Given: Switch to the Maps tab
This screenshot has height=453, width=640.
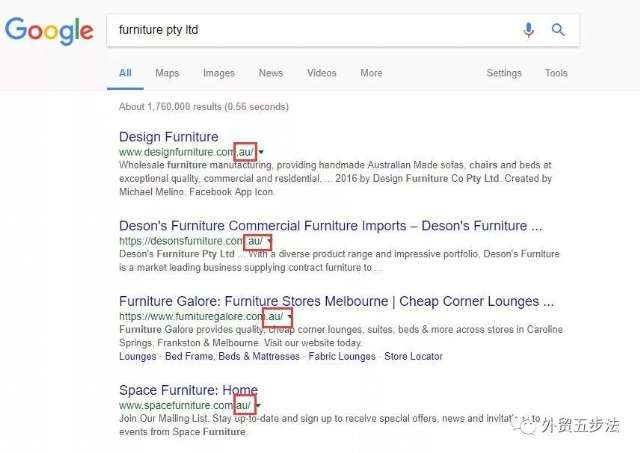Looking at the screenshot, I should [x=167, y=73].
